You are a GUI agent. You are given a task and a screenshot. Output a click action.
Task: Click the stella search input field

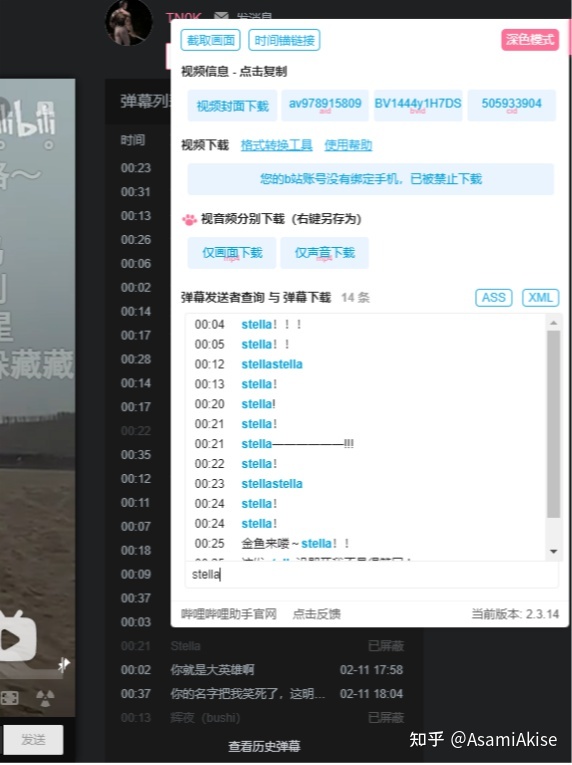tap(371, 574)
